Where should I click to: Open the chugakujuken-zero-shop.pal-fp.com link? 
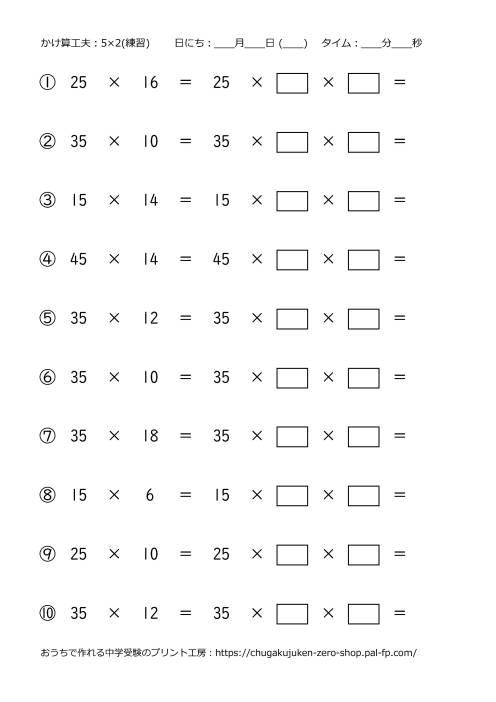click(x=316, y=653)
